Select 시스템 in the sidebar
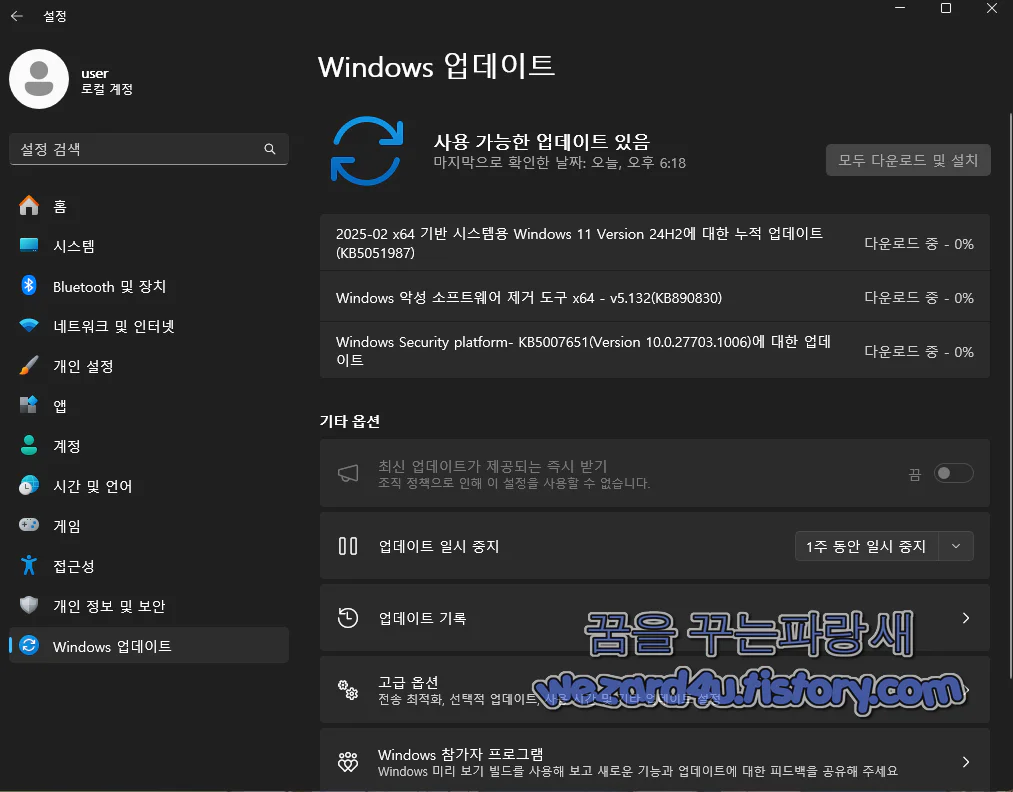Viewport: 1013px width, 792px height. pyautogui.click(x=149, y=246)
